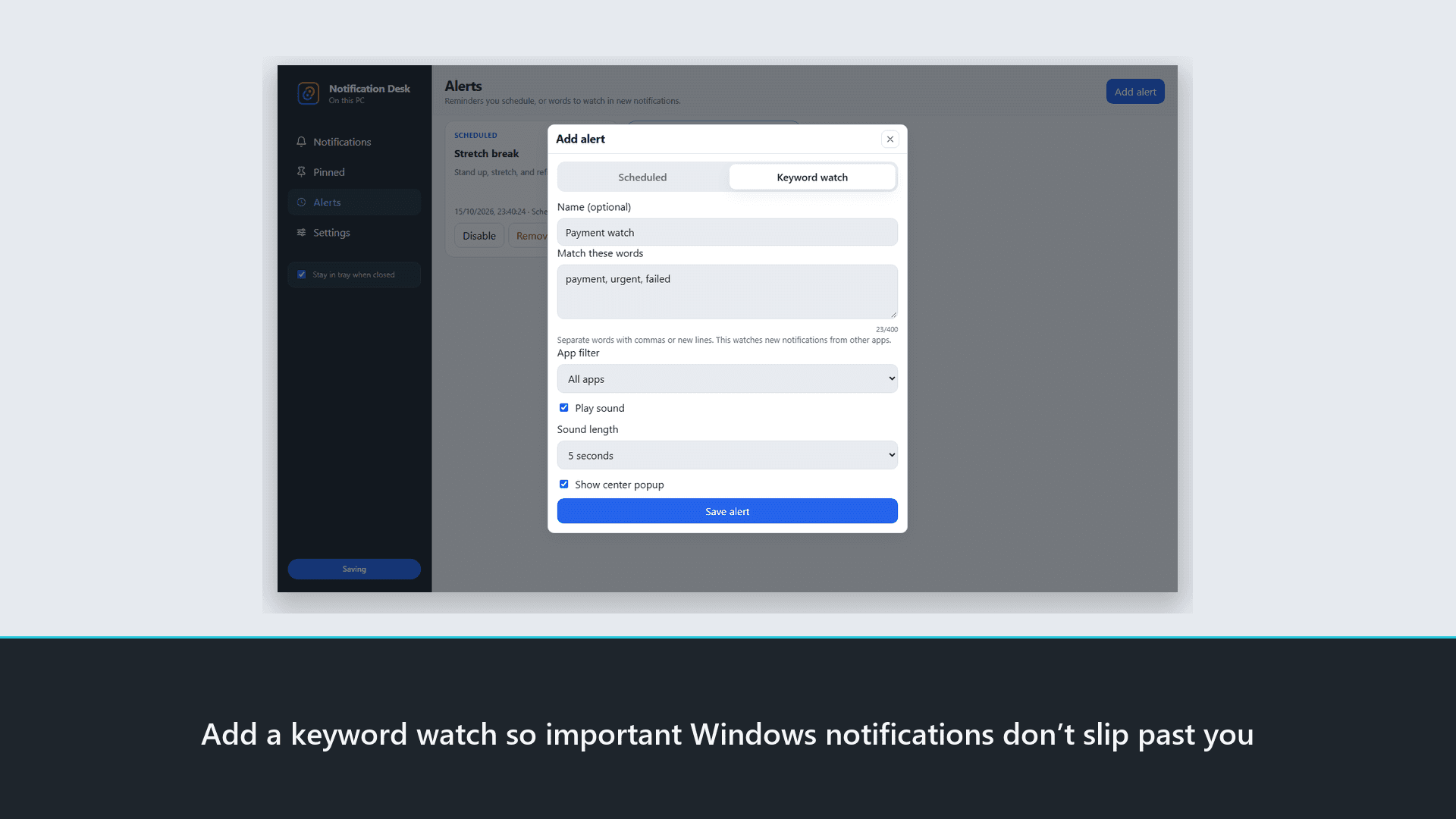Click the Saving button in sidebar
The image size is (1456, 819).
[354, 569]
